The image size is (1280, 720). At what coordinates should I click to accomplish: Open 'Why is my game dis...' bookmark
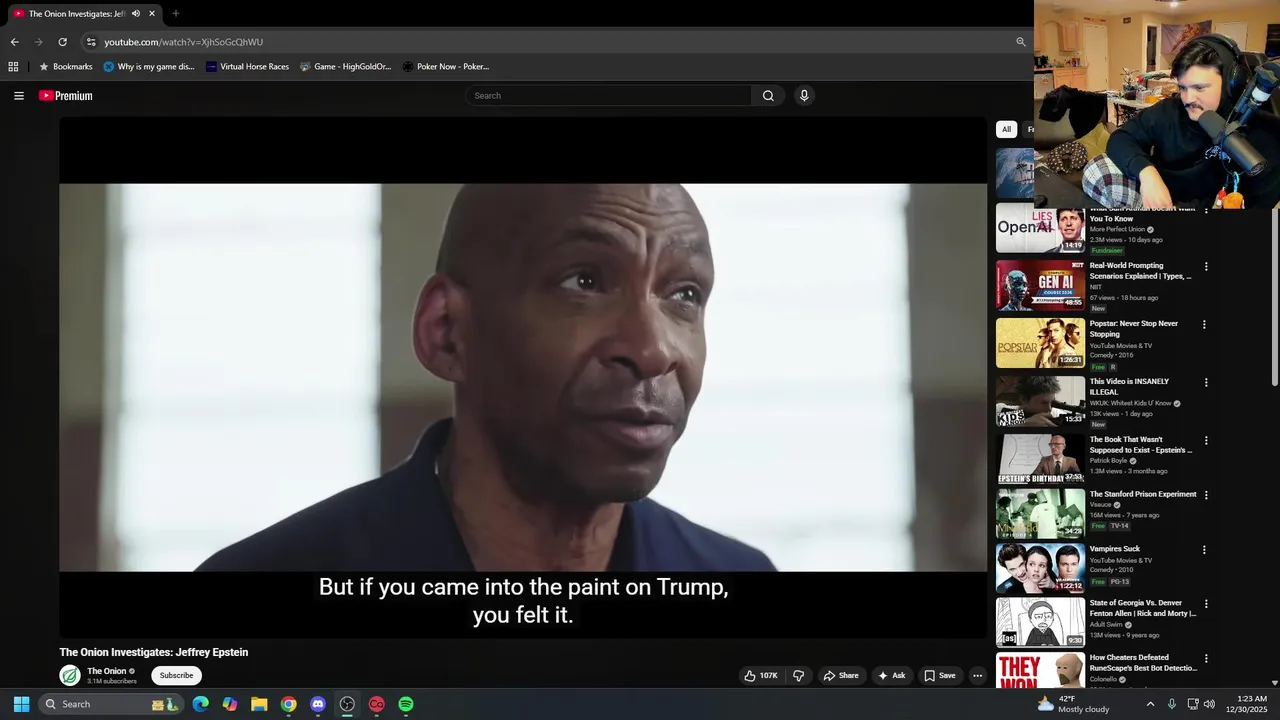pos(149,67)
